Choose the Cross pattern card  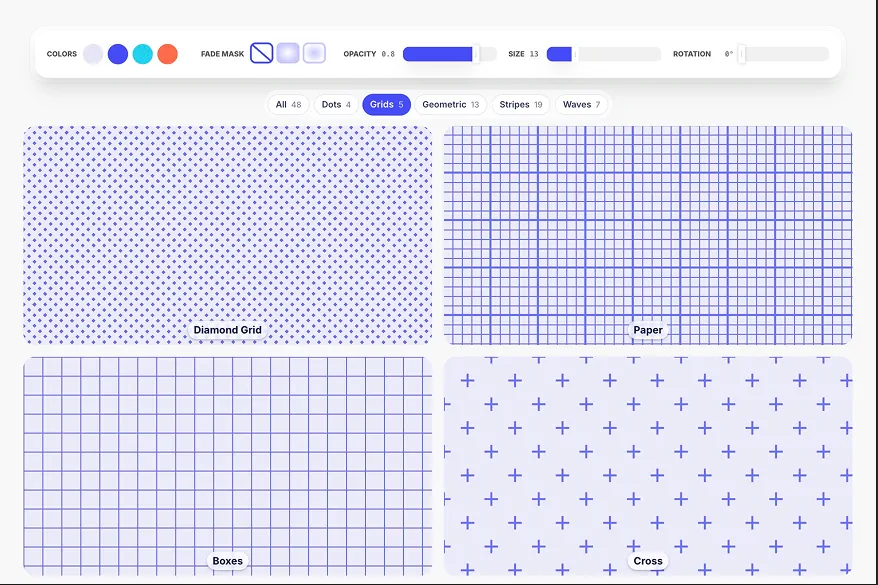pyautogui.click(x=648, y=466)
